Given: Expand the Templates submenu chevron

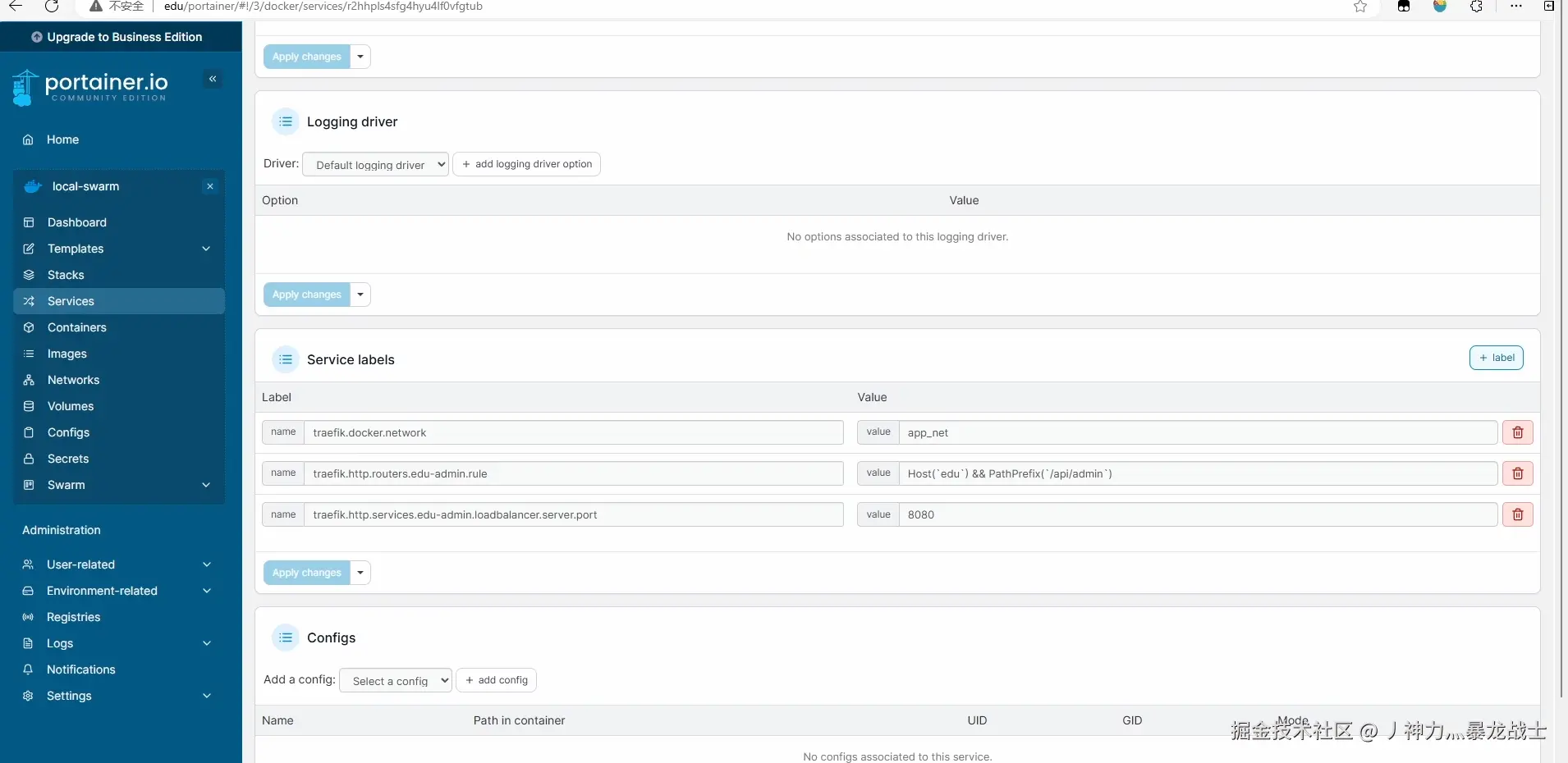Looking at the screenshot, I should point(206,249).
